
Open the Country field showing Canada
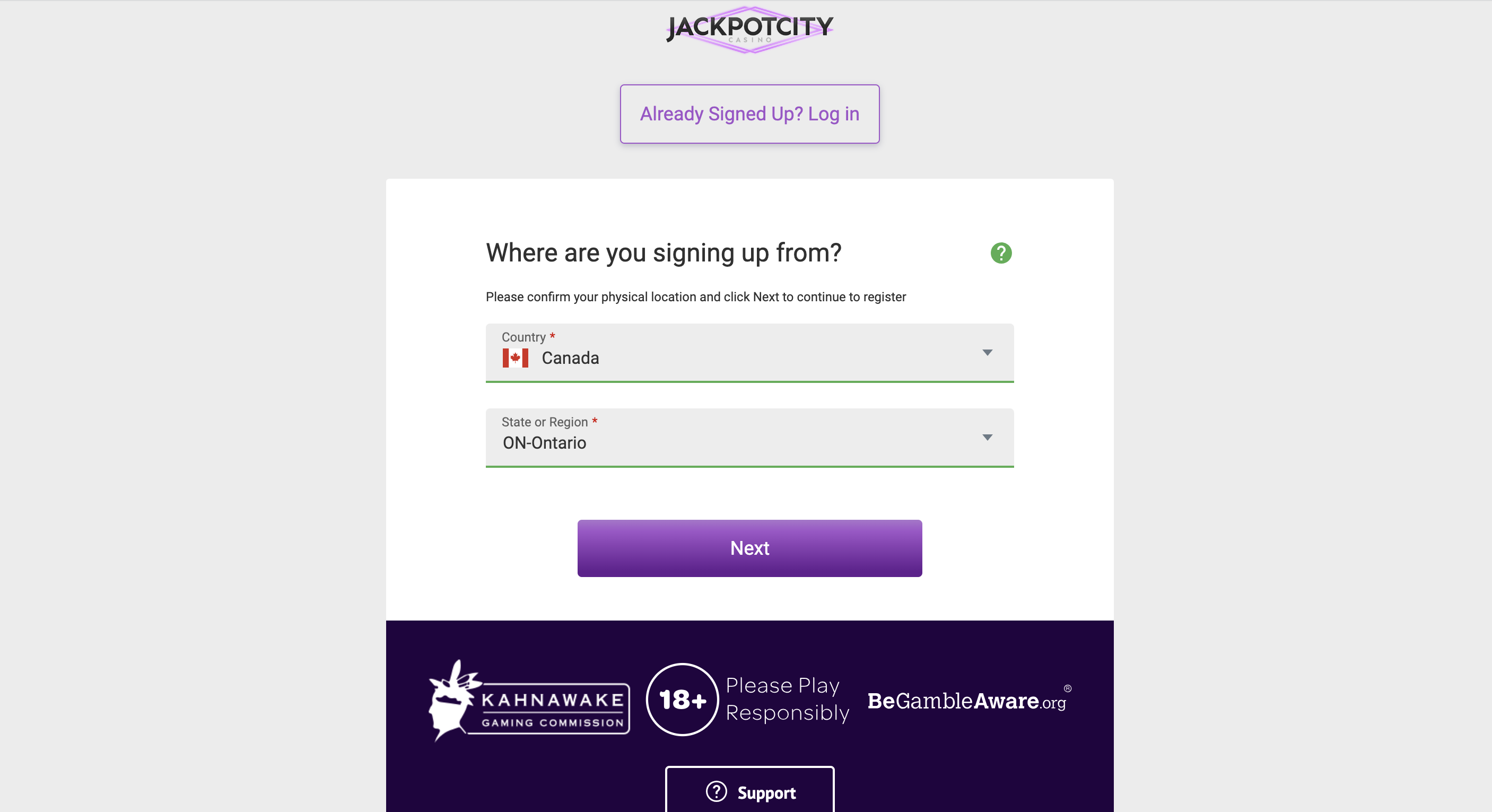749,353
